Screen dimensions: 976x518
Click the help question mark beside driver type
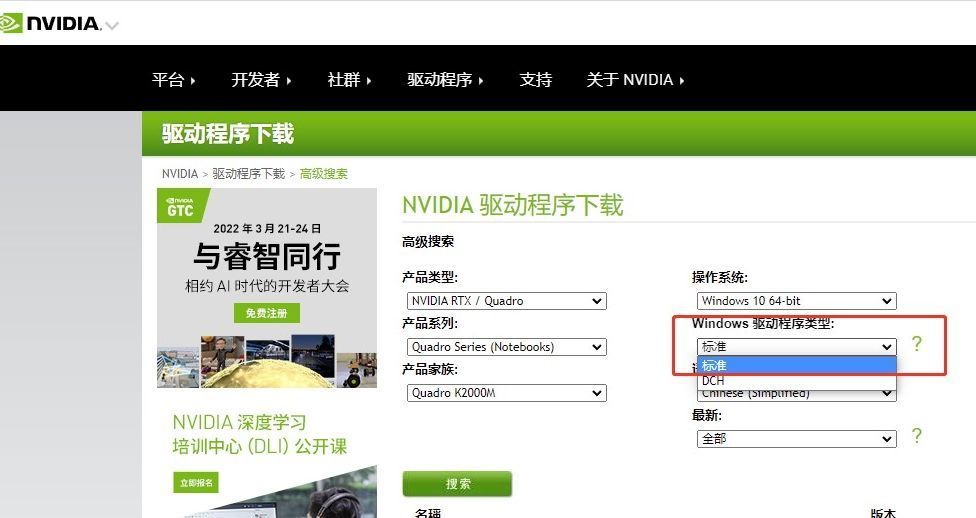point(916,344)
